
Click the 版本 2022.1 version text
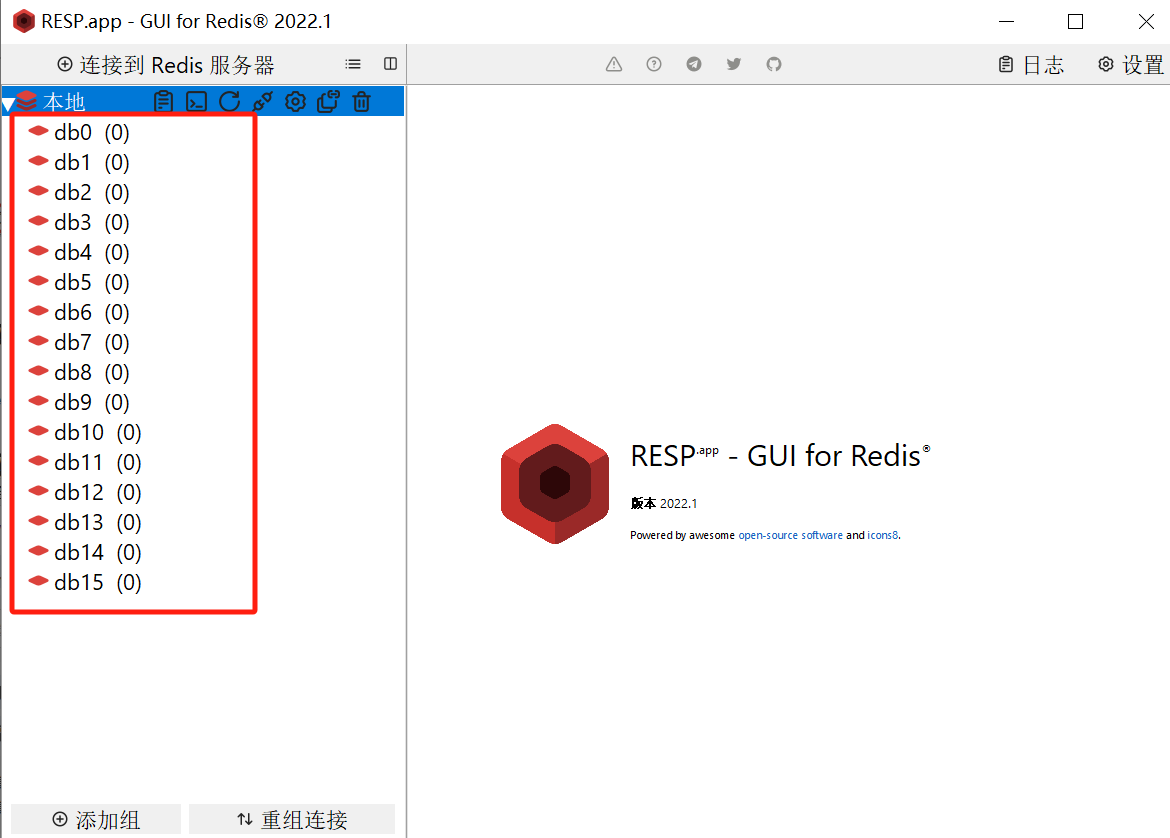(663, 504)
